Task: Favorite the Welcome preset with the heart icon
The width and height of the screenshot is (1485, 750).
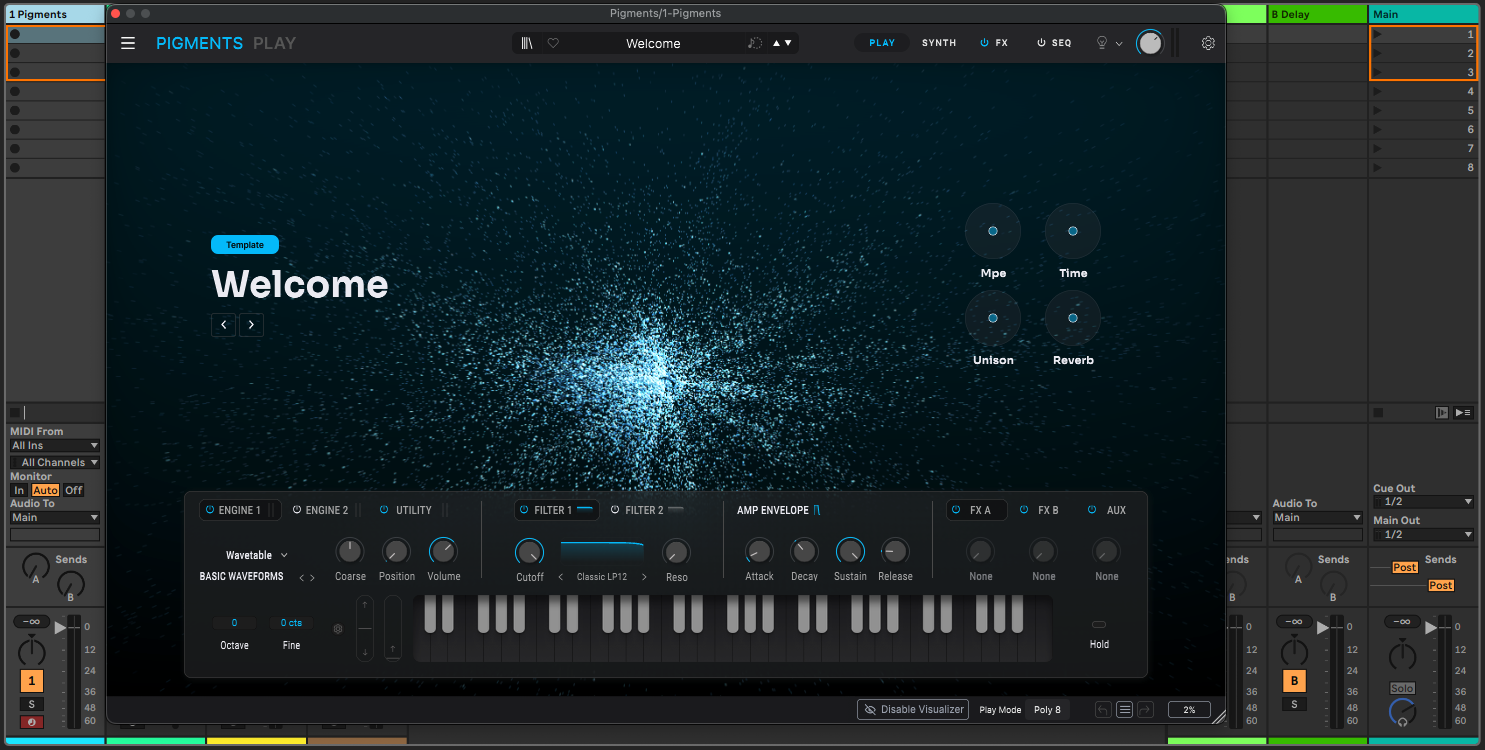Action: (553, 43)
